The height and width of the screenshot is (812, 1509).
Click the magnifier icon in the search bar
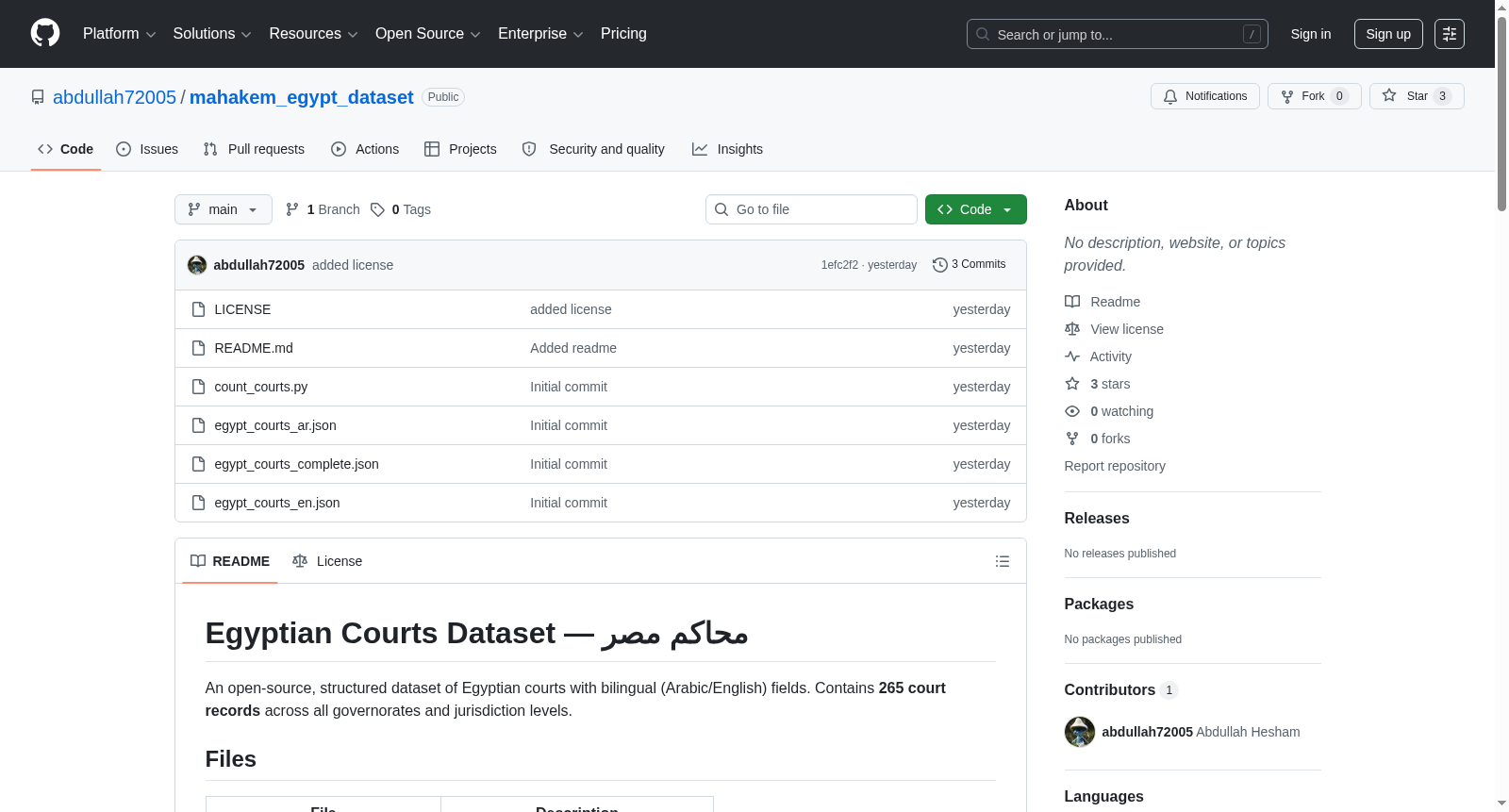[x=983, y=34]
